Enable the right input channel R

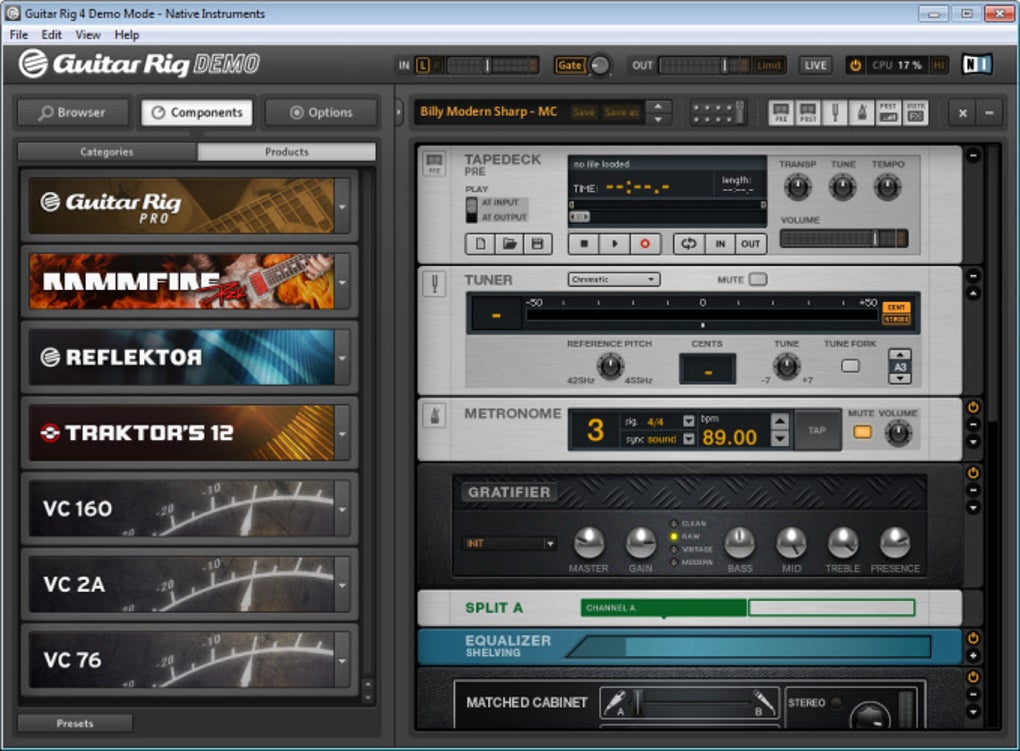(x=437, y=65)
